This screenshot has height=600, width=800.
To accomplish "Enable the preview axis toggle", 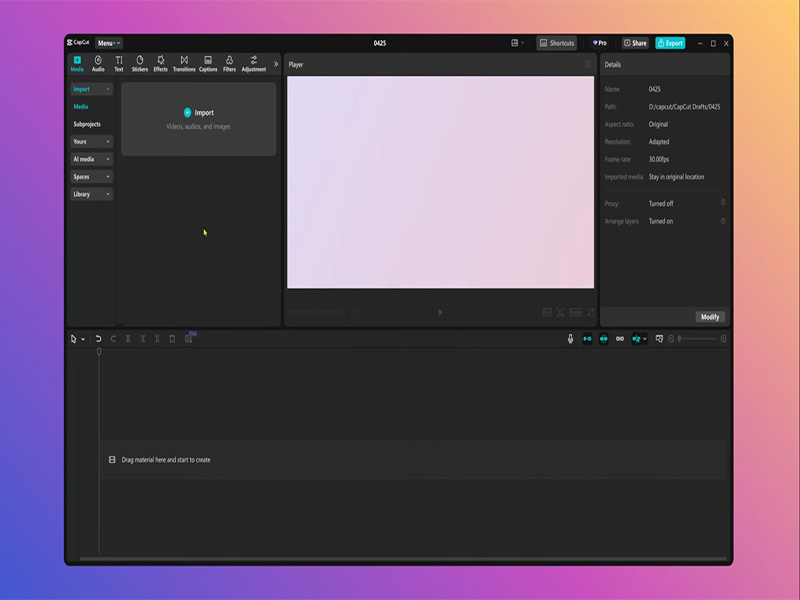I will tap(637, 340).
